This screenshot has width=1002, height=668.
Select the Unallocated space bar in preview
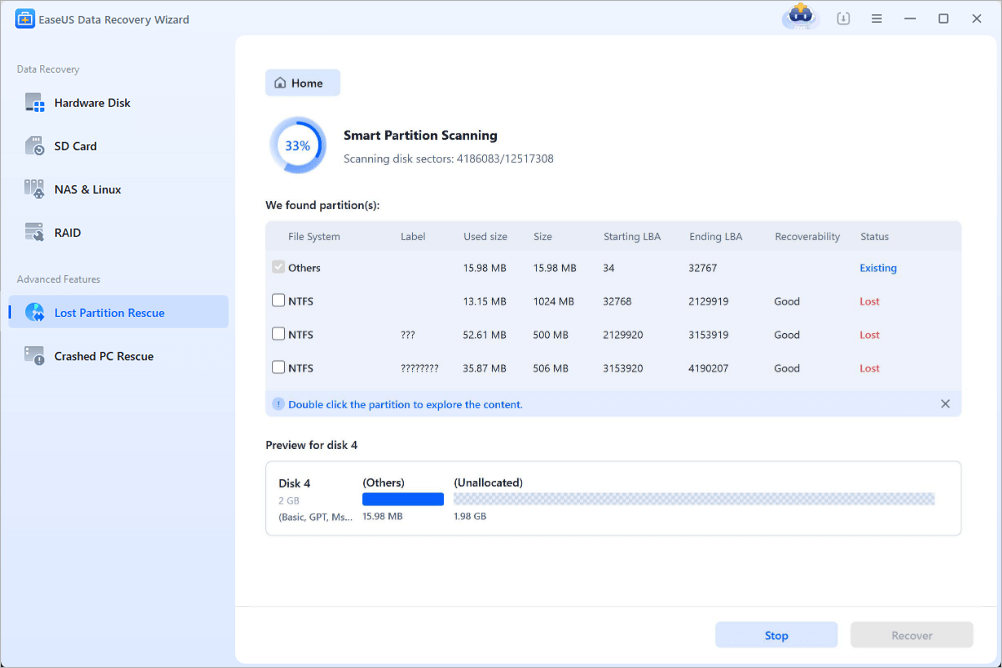693,499
